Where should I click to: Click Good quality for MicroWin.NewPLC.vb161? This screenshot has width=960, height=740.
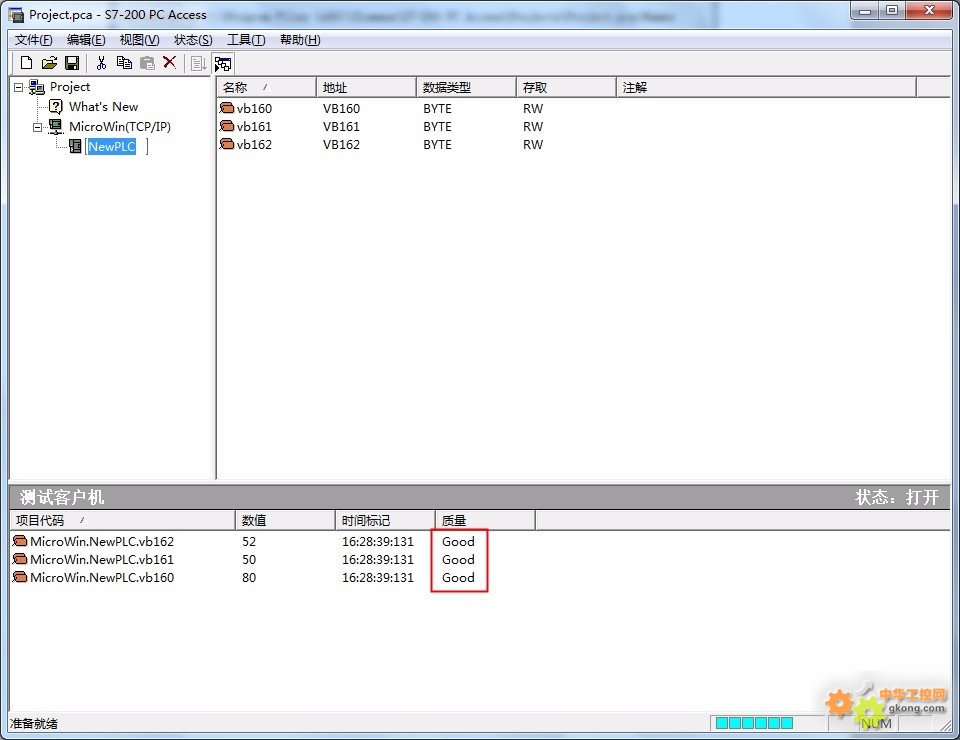tap(458, 559)
